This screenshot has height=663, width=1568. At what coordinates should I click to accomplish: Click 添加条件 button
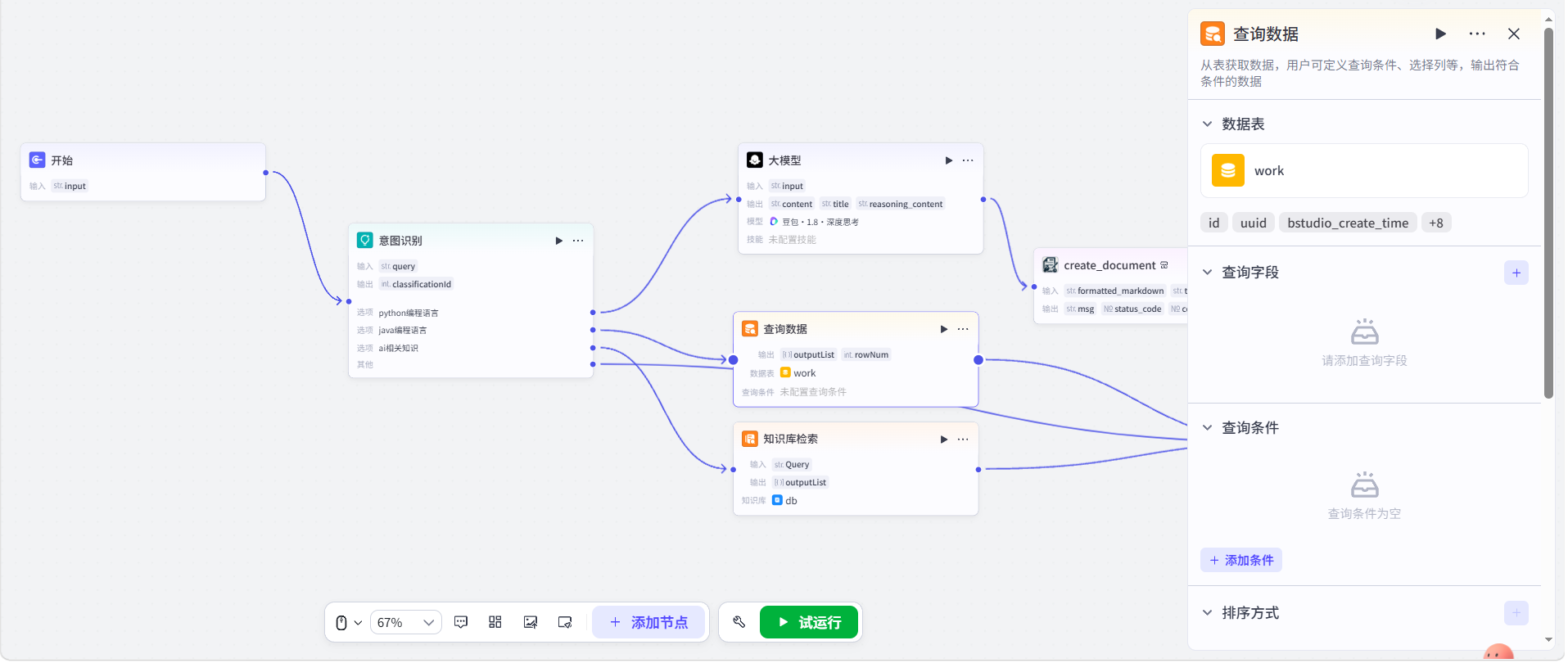click(x=1241, y=560)
